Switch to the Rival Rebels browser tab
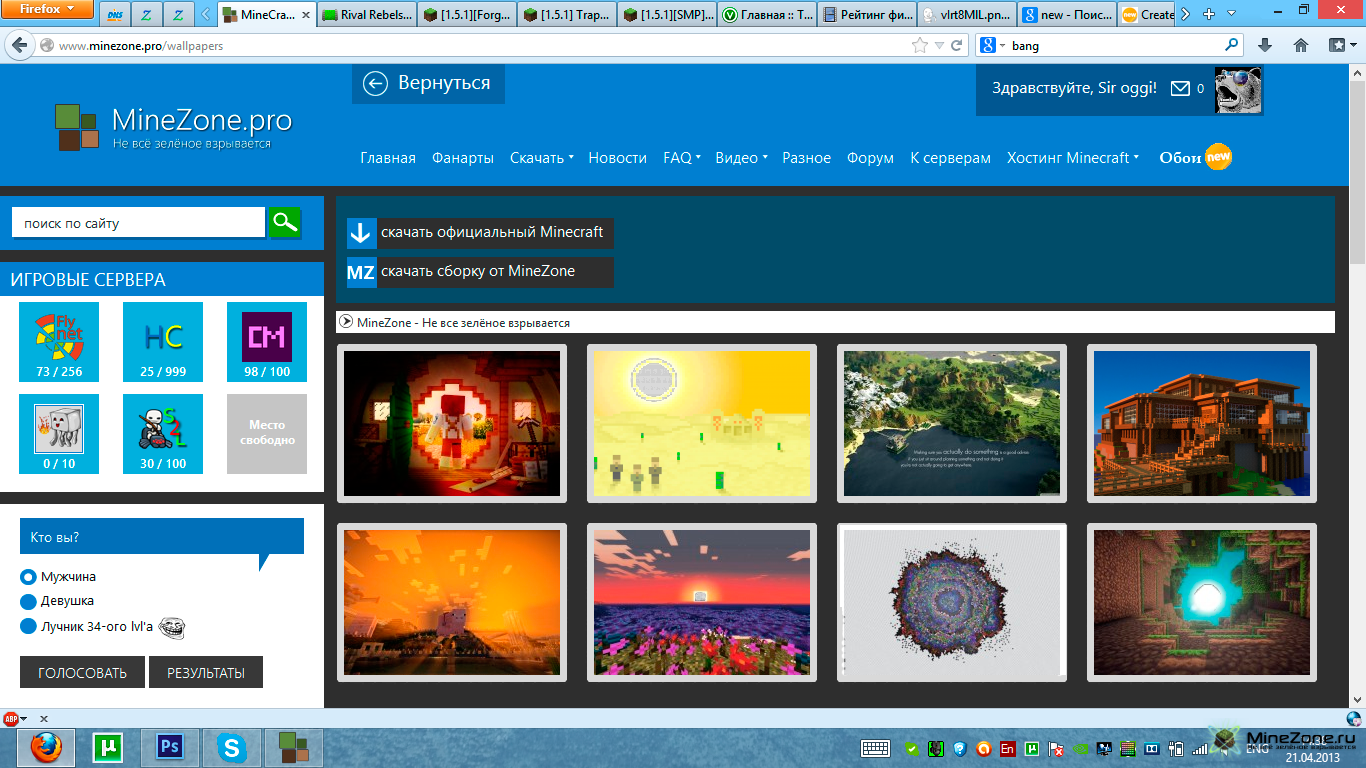 click(365, 15)
